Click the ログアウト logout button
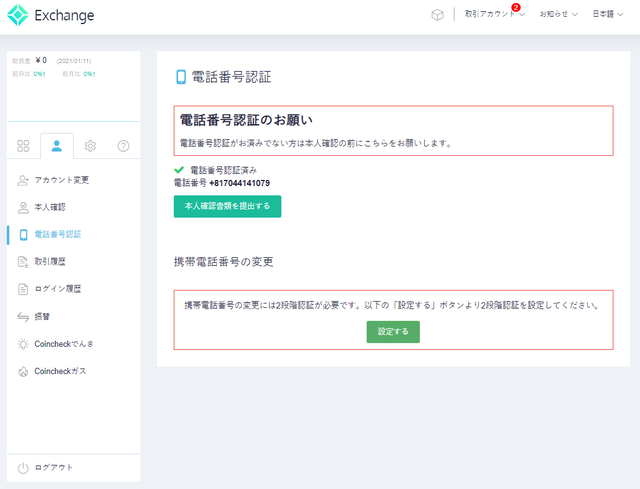Viewport: 640px width, 489px height. [74, 468]
